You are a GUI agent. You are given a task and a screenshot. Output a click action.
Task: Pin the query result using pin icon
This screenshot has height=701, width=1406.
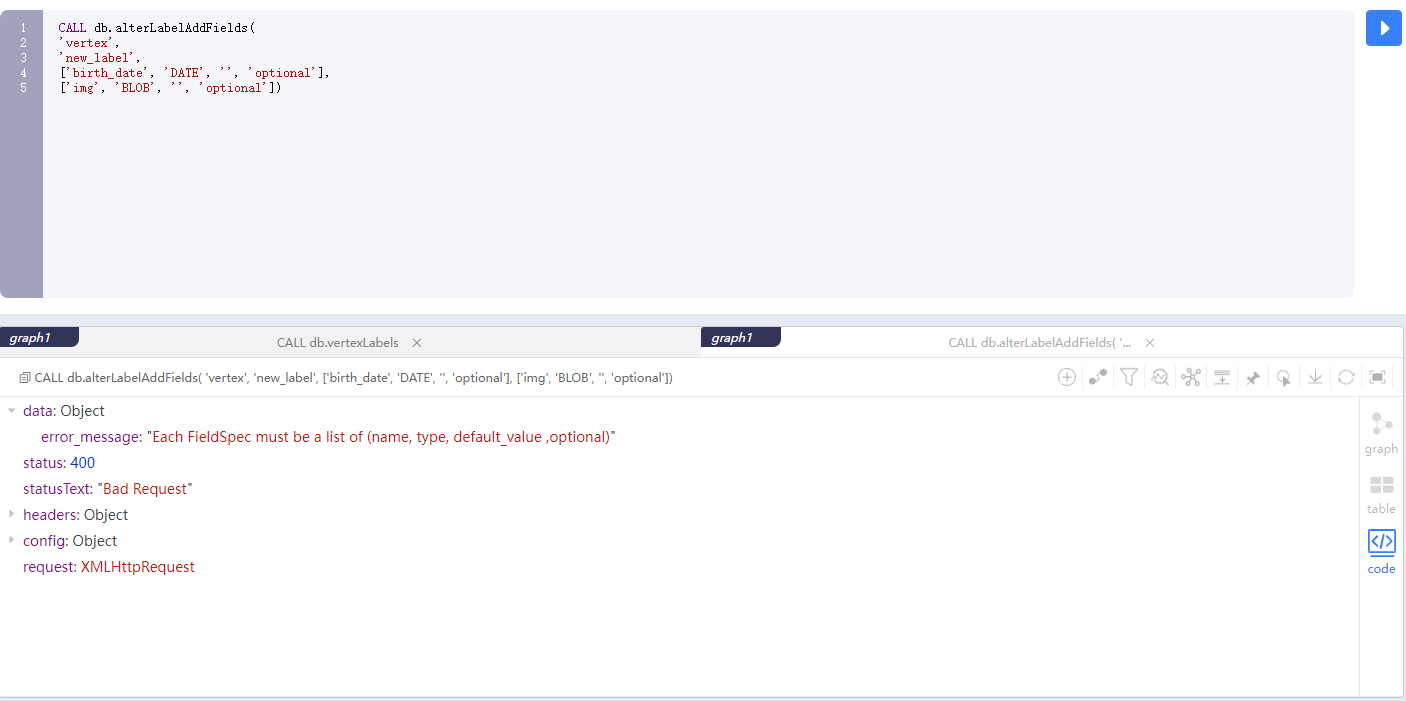coord(1253,377)
